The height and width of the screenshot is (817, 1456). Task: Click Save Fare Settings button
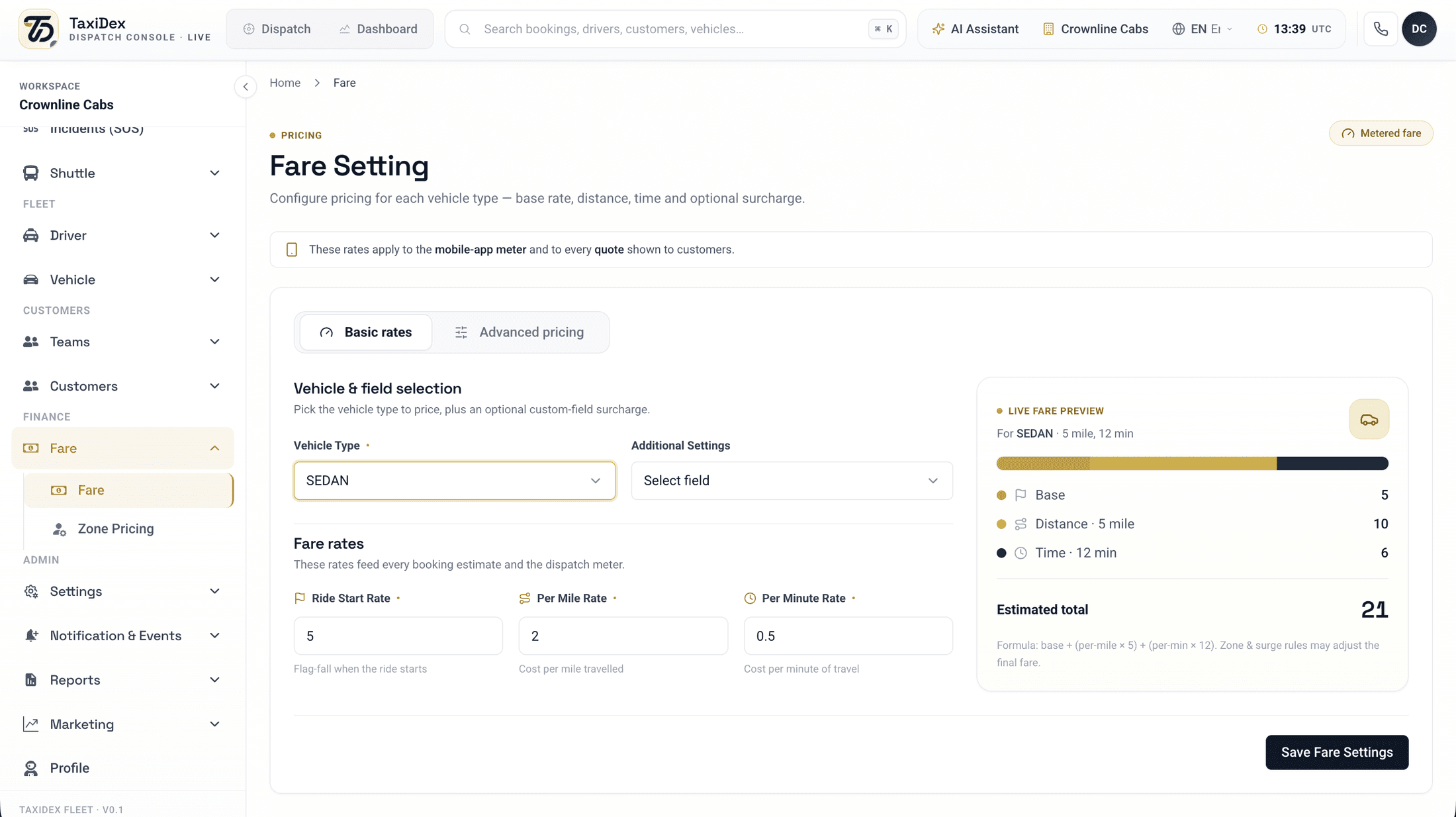1337,752
